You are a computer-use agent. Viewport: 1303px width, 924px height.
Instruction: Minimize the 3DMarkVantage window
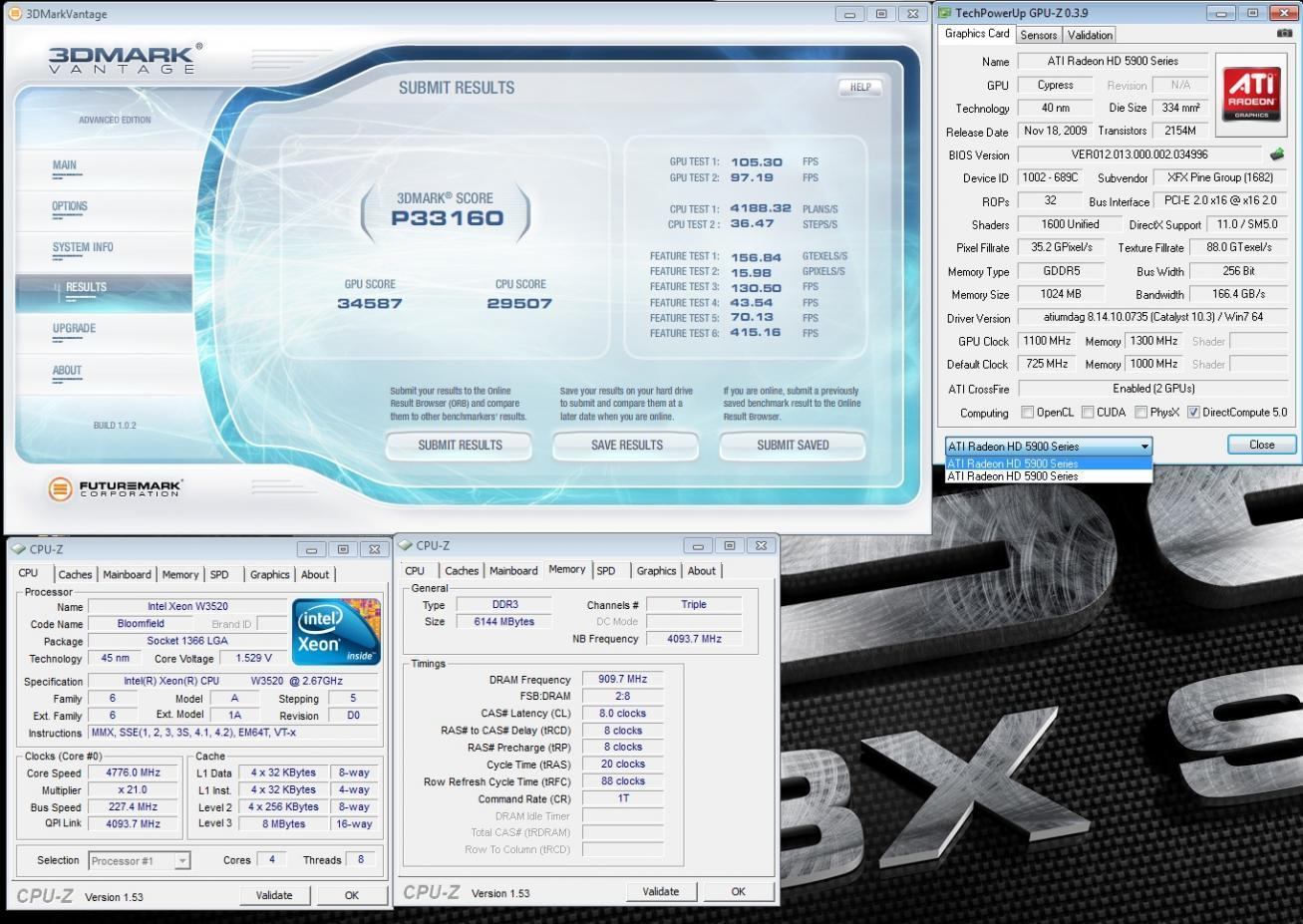tap(849, 14)
